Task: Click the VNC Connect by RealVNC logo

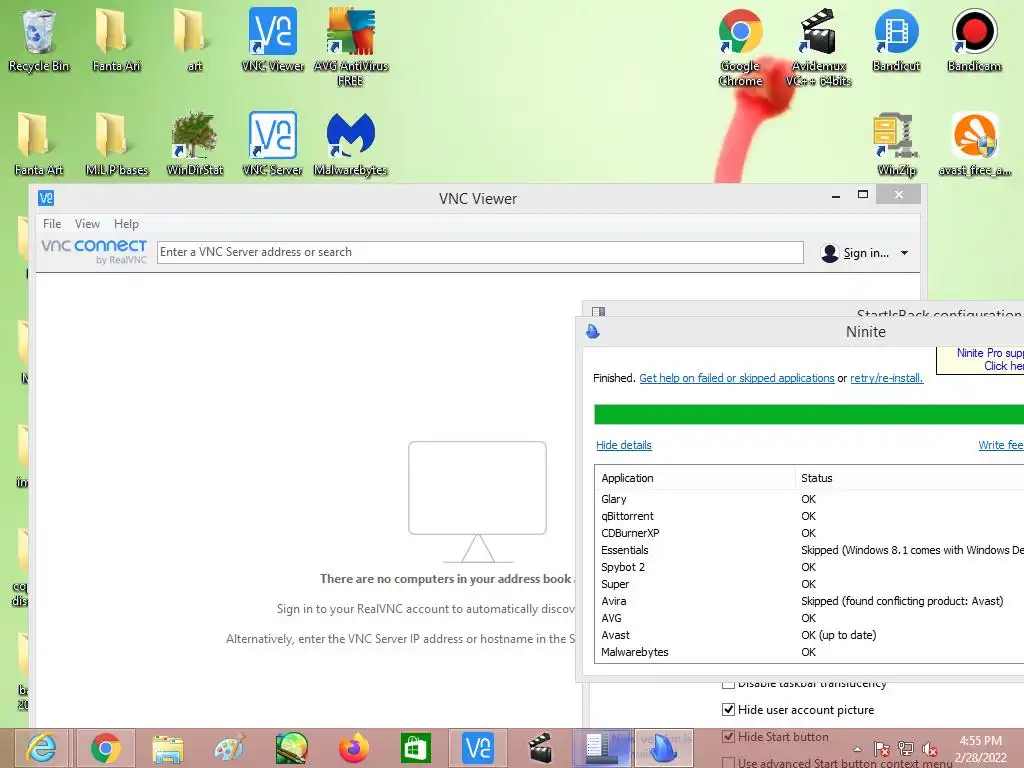Action: coord(94,251)
